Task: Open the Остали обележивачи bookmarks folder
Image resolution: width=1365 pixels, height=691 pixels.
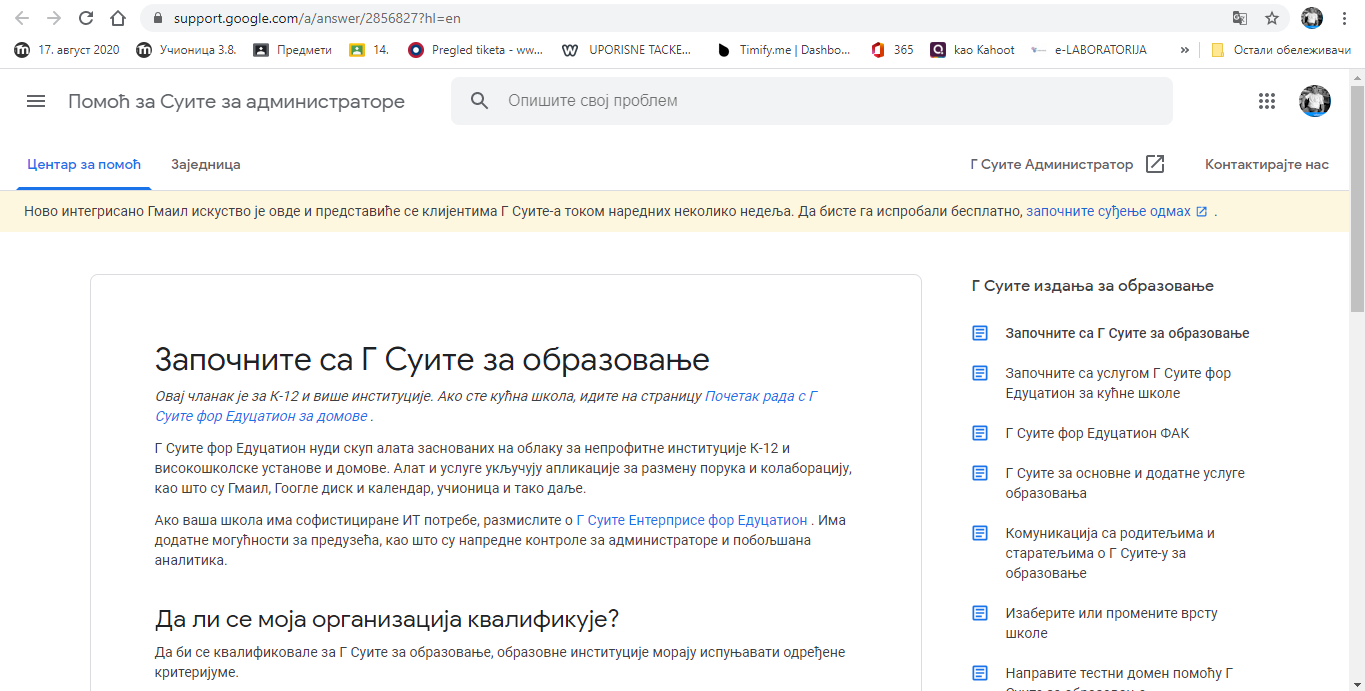Action: point(1280,49)
